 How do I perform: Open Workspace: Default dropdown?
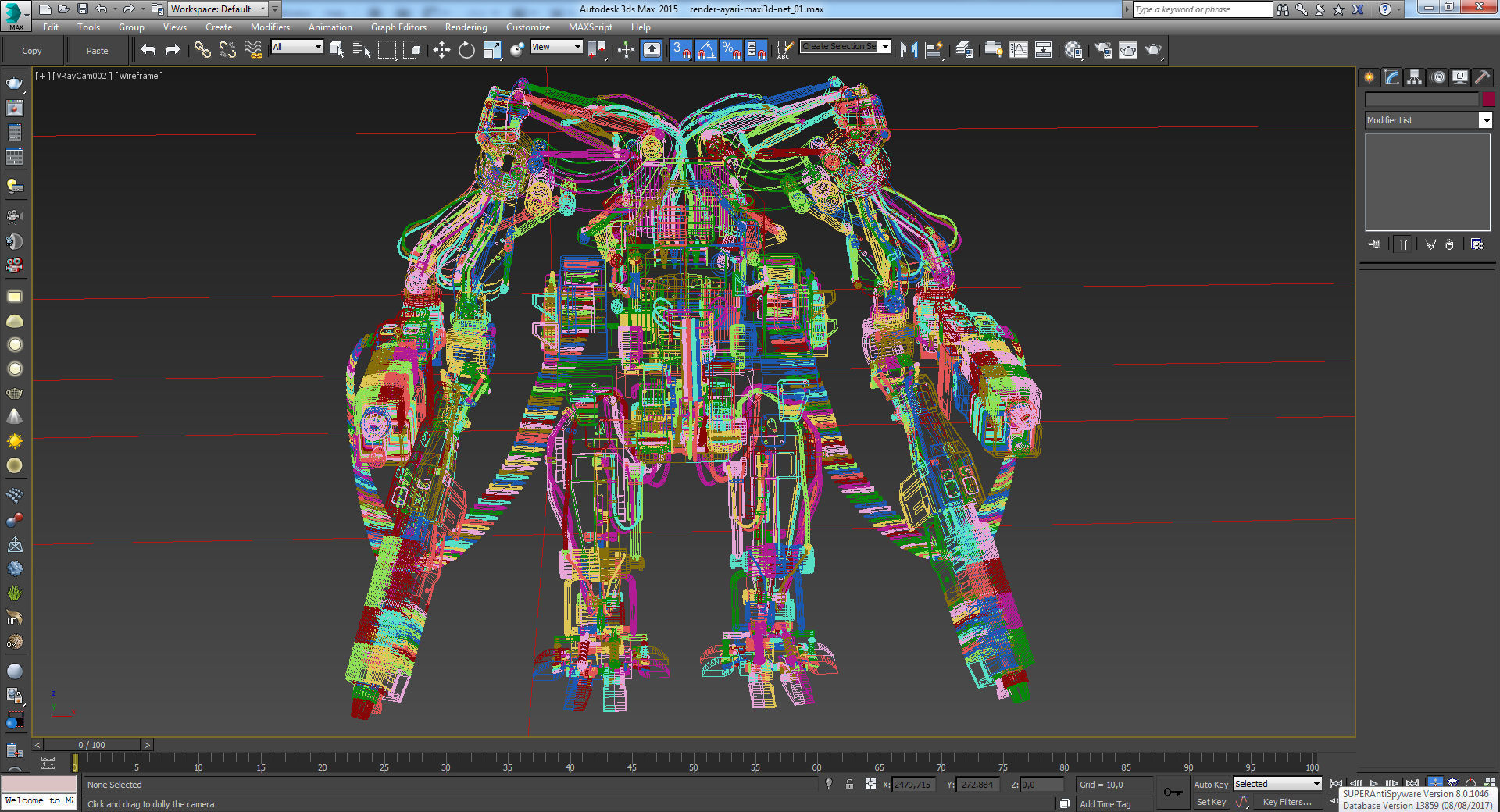pos(218,9)
